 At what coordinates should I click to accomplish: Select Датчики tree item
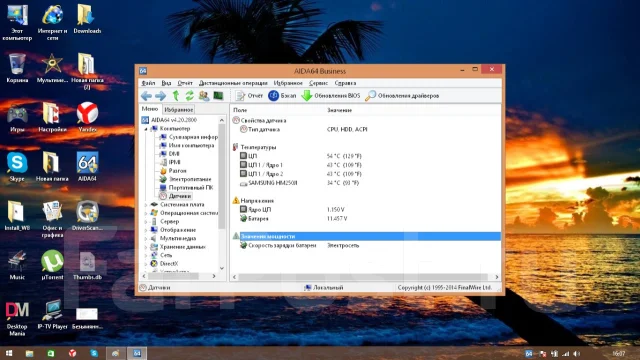pyautogui.click(x=176, y=196)
